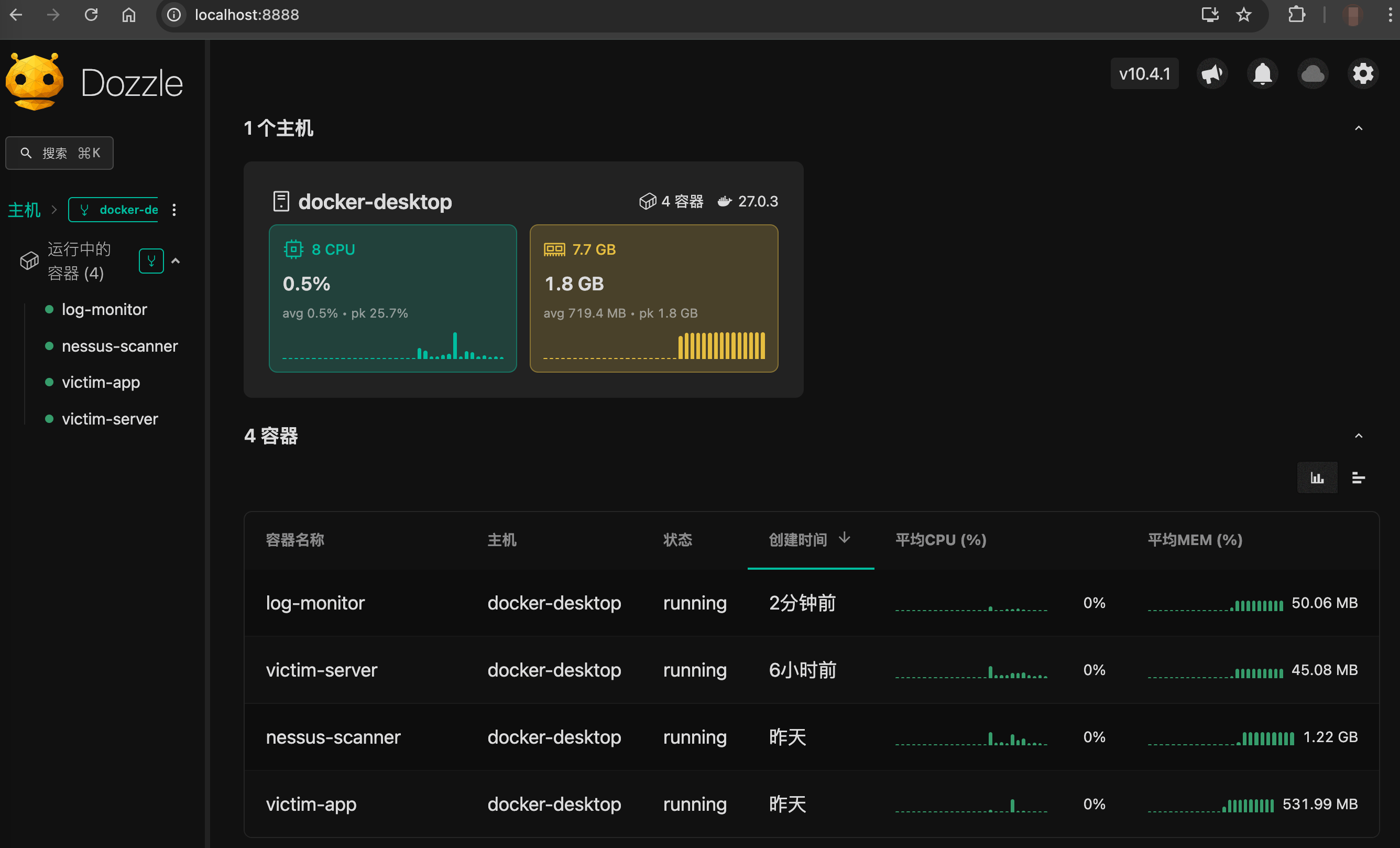The width and height of the screenshot is (1400, 848).
Task: Click the 主机 breadcrumb link
Action: click(24, 210)
